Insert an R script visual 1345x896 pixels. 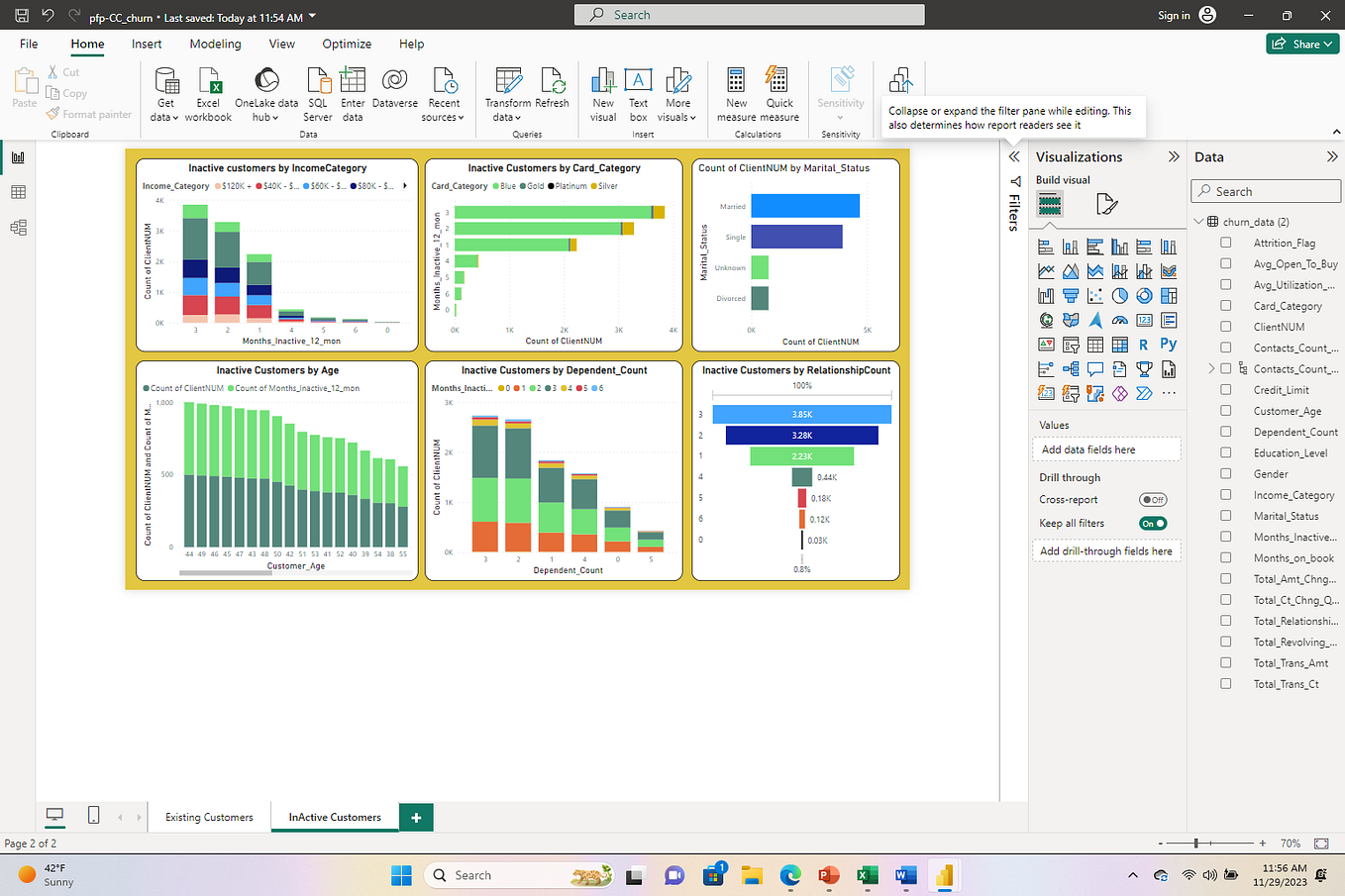(1147, 344)
